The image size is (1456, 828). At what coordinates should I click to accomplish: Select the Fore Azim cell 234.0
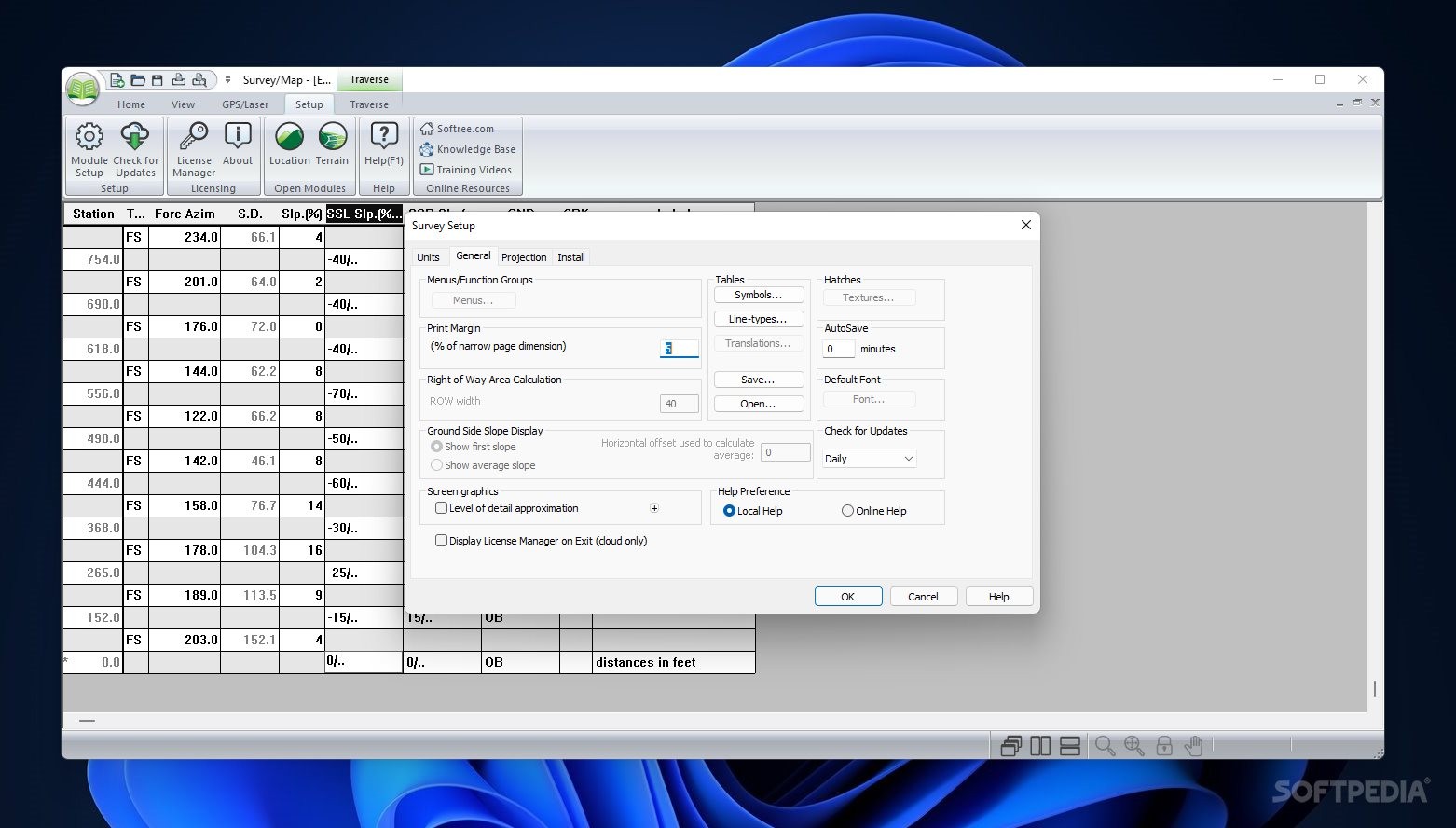click(185, 237)
